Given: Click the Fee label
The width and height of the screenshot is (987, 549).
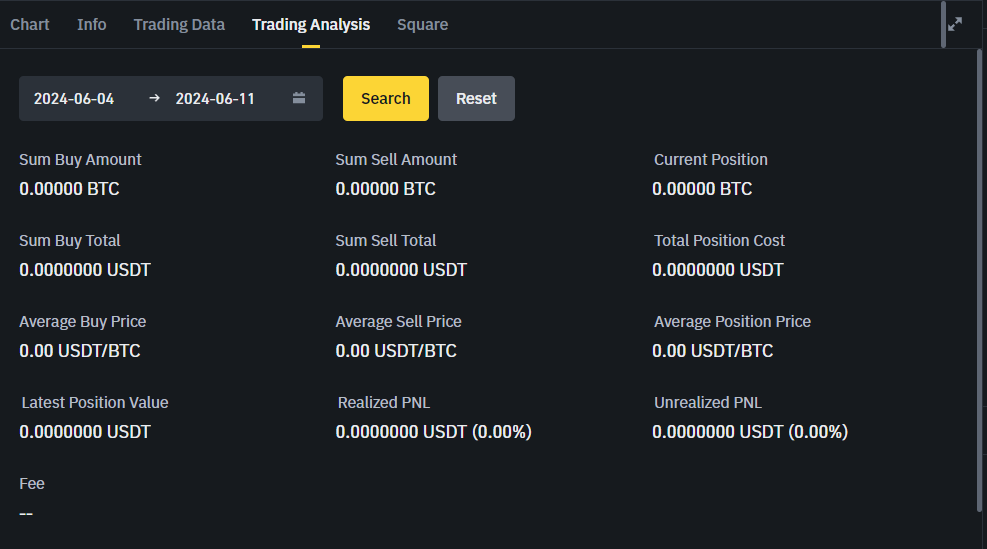Looking at the screenshot, I should click(x=32, y=484).
